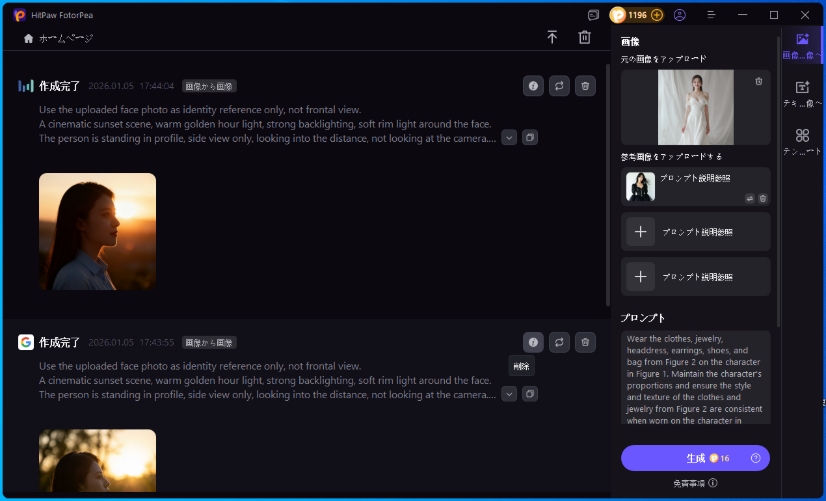Click the 画像から画像 tag on 17:44:04 entry

point(209,86)
